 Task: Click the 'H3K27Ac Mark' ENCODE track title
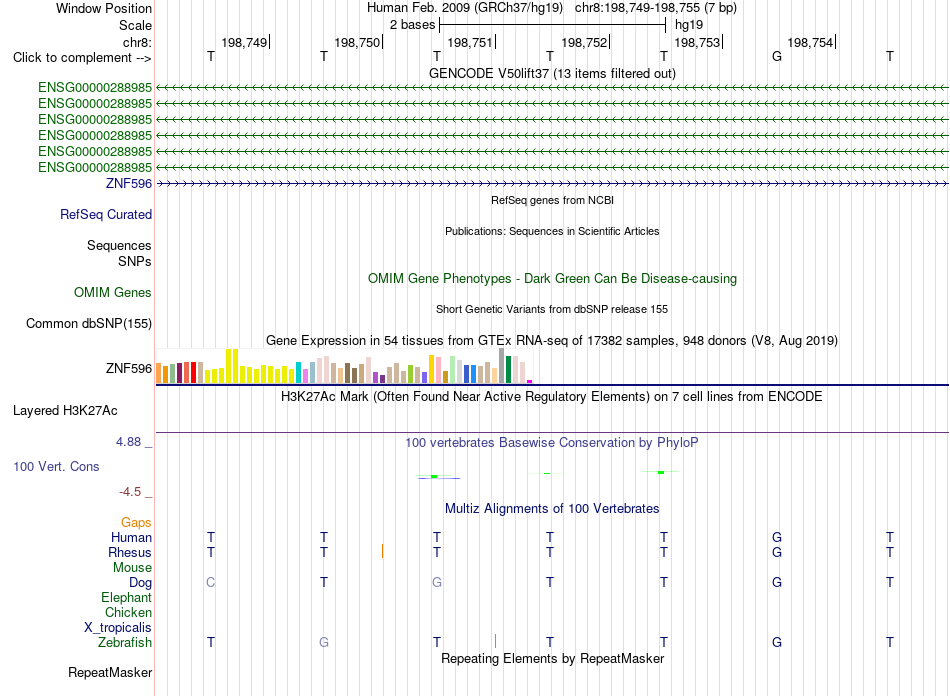pos(552,397)
